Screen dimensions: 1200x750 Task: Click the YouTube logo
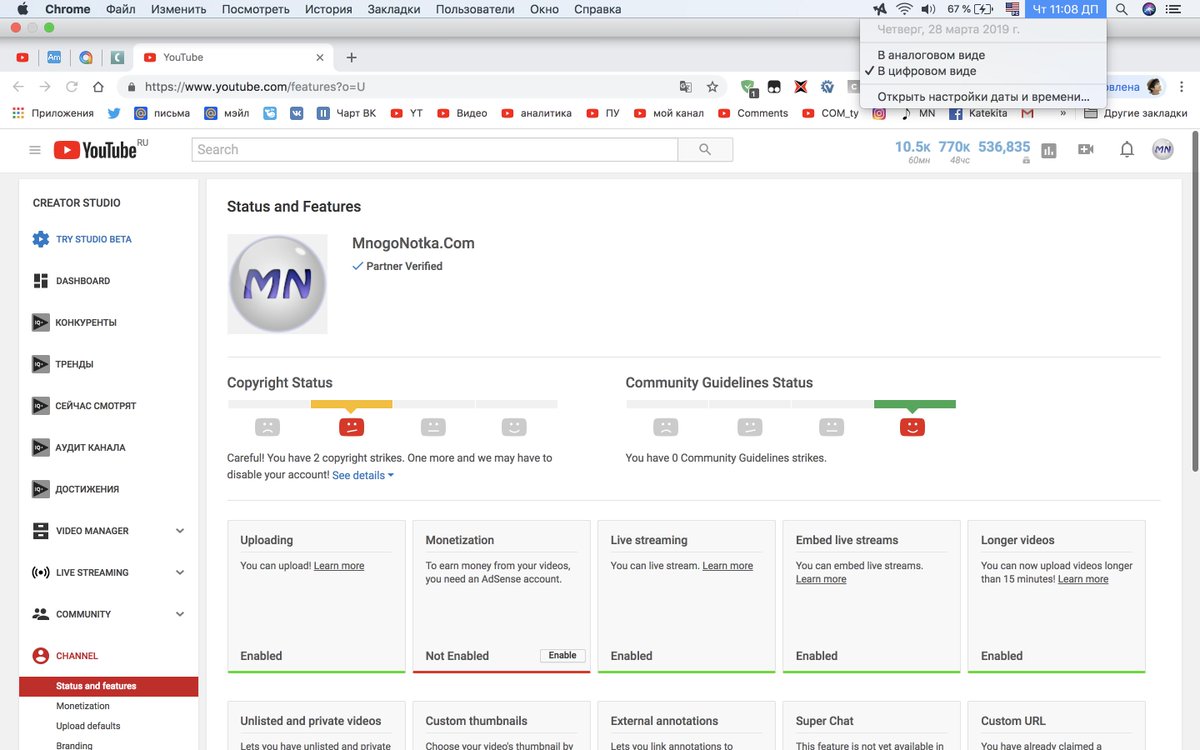(x=95, y=150)
